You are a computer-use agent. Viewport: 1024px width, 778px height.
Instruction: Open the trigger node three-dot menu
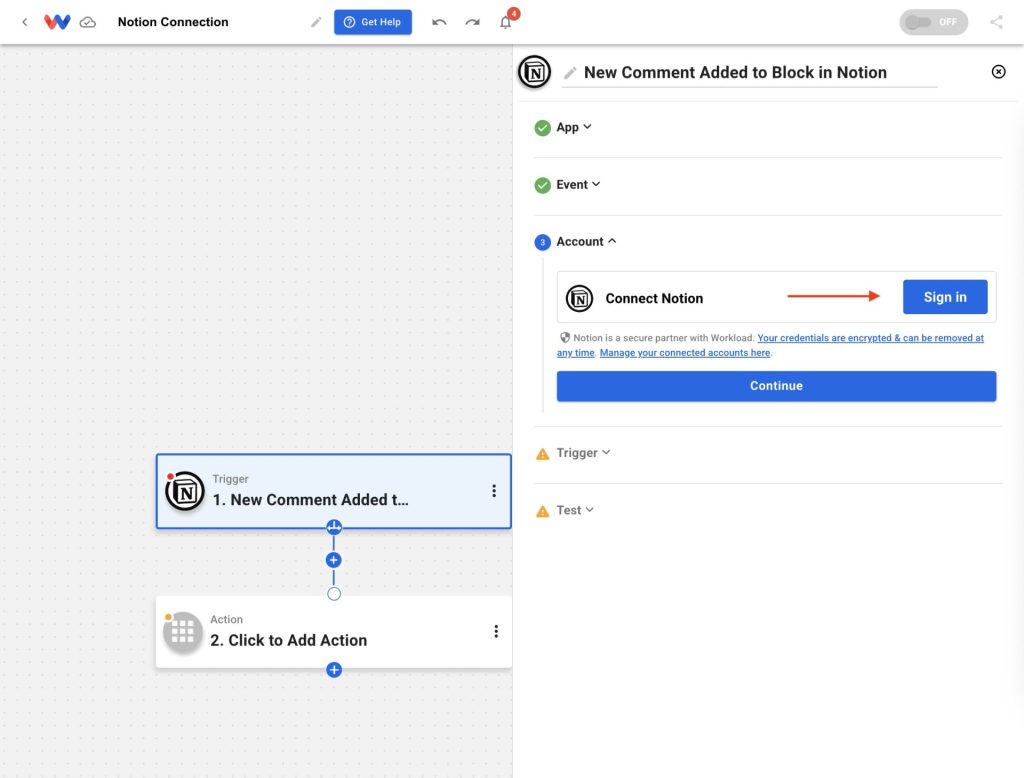(494, 491)
